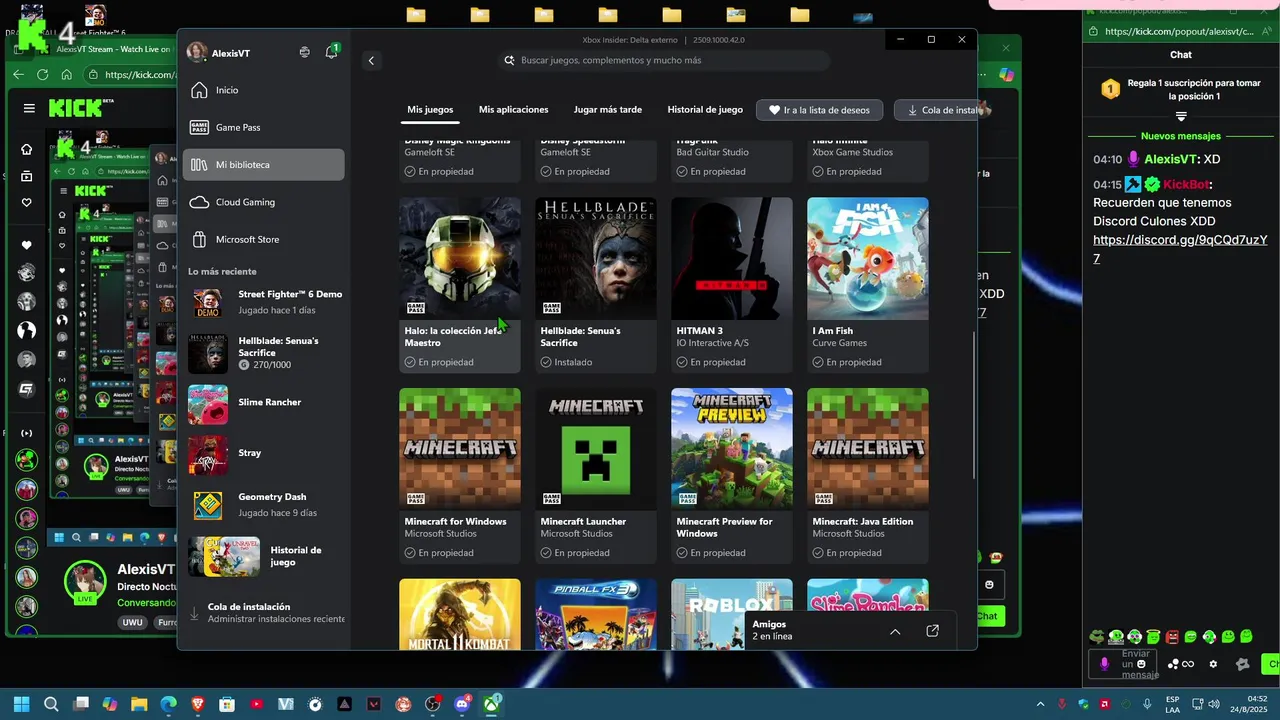Switch to Historial de juego tab
1280x720 pixels.
[705, 110]
